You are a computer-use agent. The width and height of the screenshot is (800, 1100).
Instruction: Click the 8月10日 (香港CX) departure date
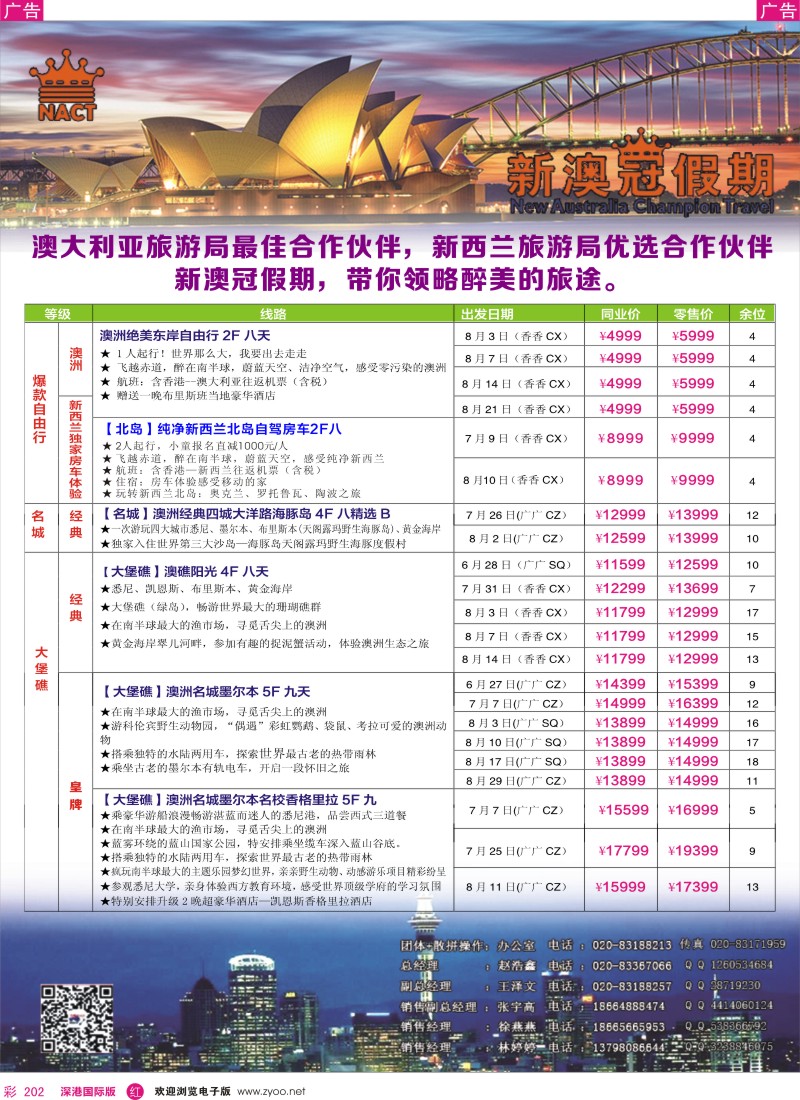click(514, 480)
